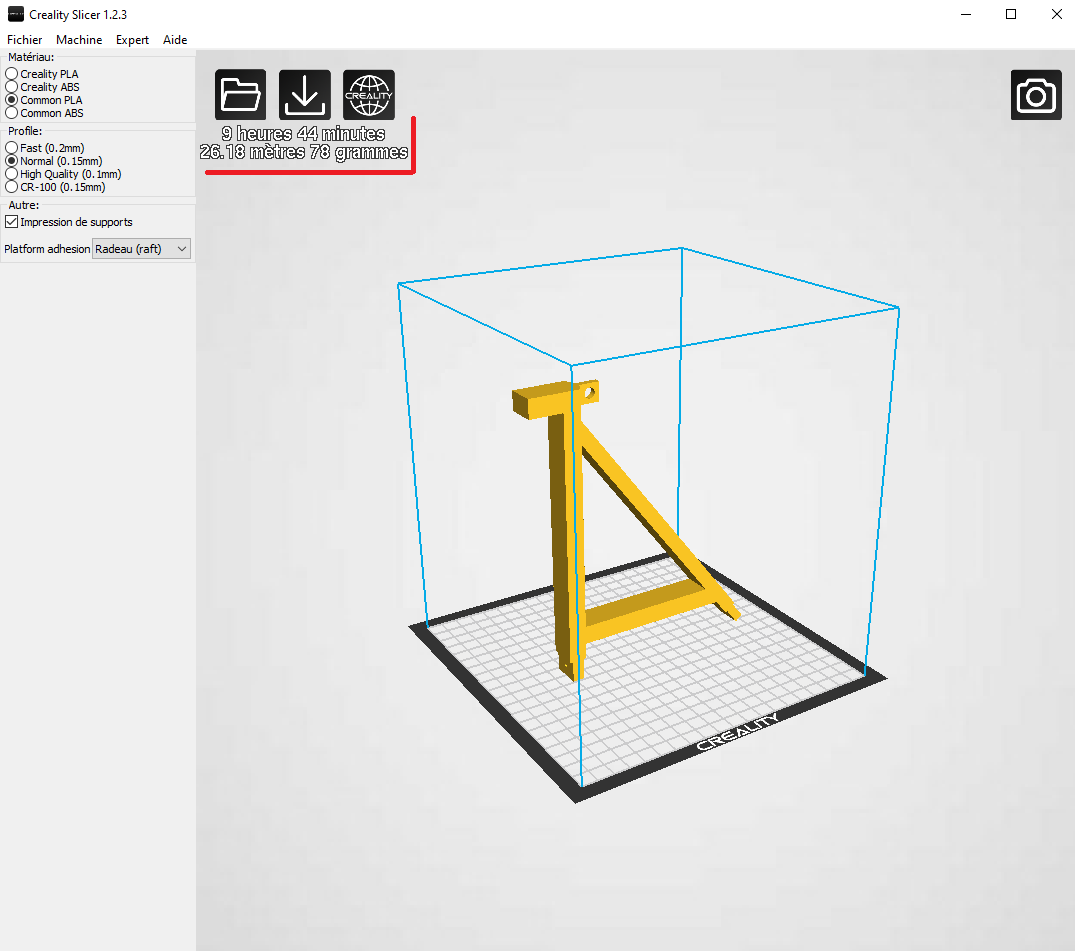Open the load model folder icon
Screen dimensions: 1075x951
pos(241,95)
